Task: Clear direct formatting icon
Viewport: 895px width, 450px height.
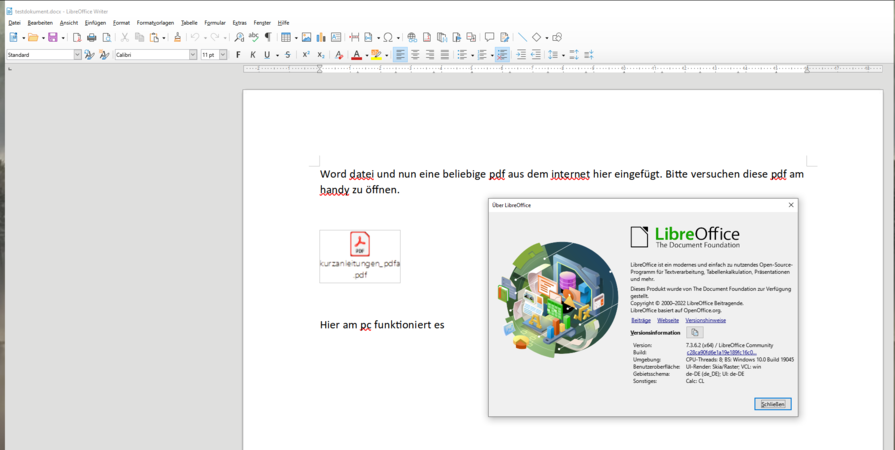Action: (x=338, y=55)
